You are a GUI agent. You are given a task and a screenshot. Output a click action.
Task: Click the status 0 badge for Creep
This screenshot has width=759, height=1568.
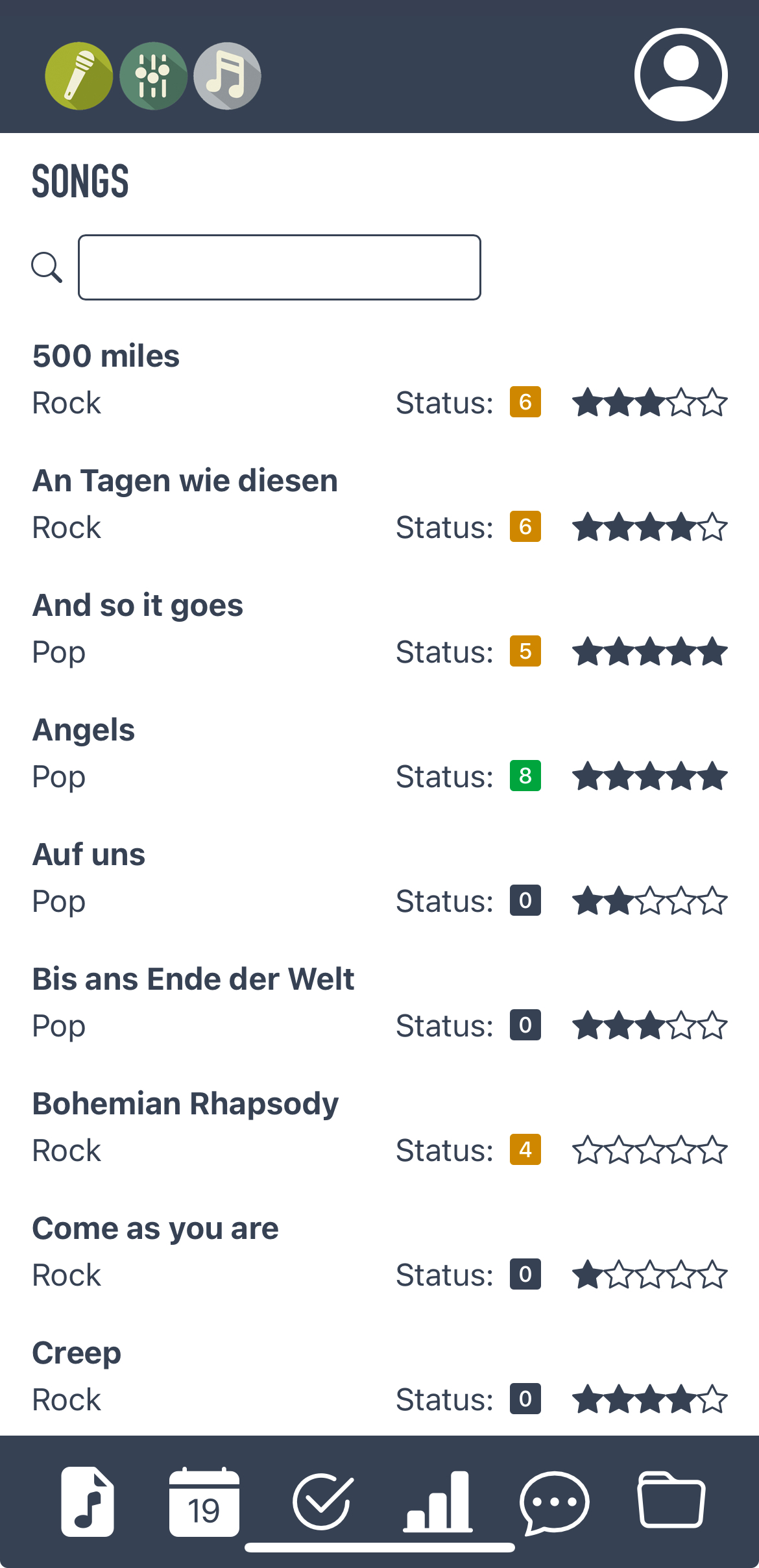coord(525,1399)
